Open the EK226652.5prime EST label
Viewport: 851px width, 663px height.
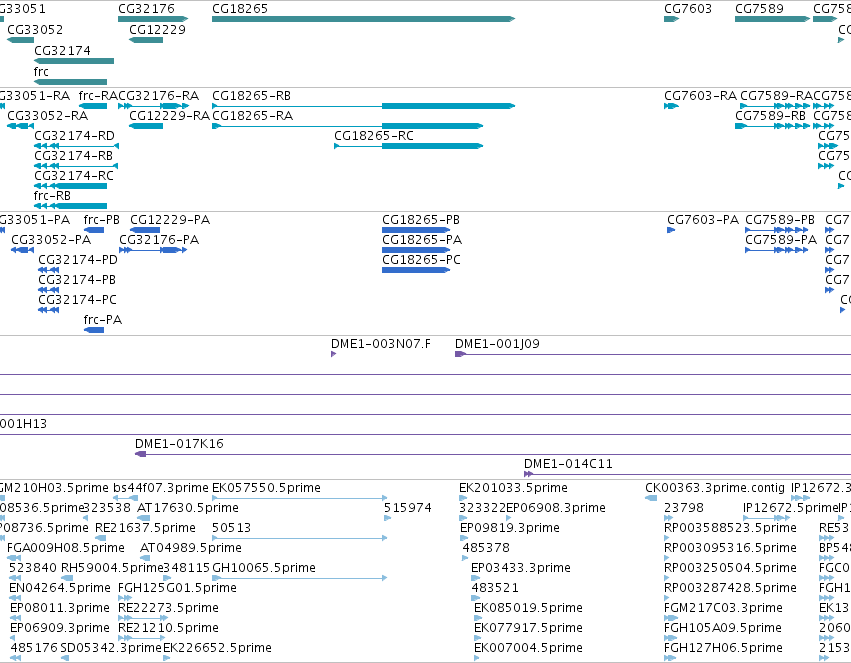pyautogui.click(x=217, y=648)
